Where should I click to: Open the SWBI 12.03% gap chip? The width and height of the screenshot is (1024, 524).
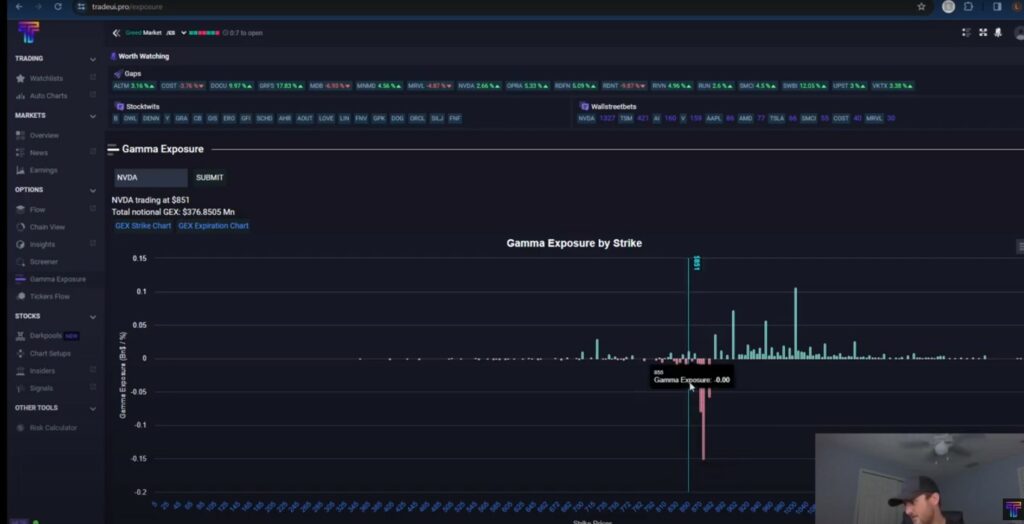coord(805,86)
